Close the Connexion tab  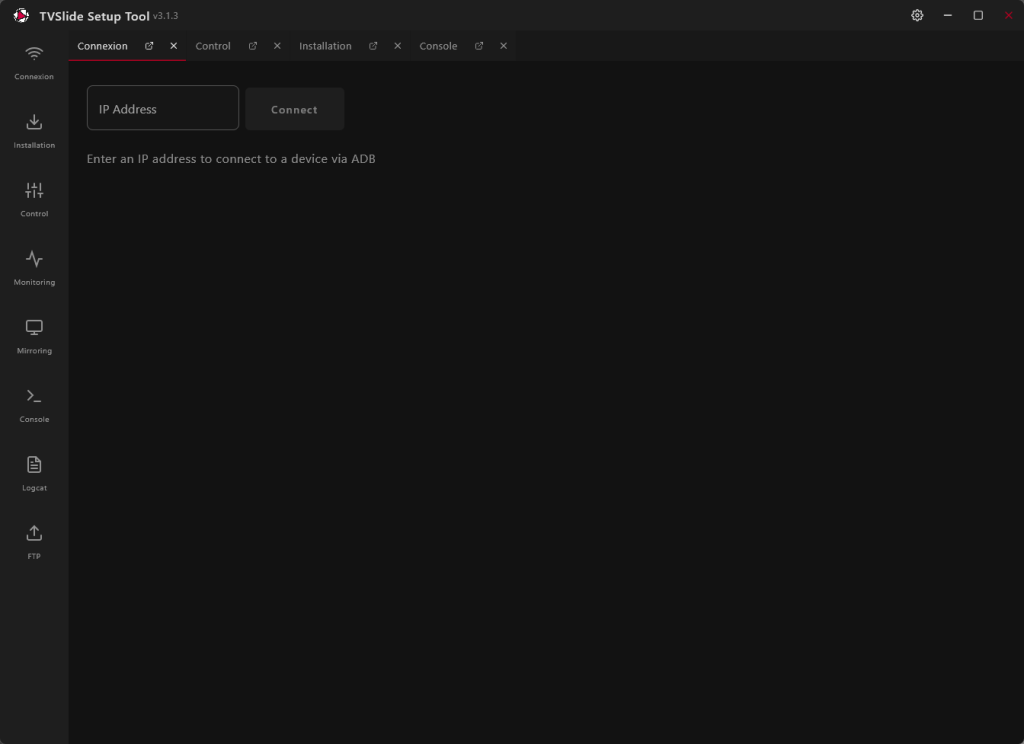point(173,46)
